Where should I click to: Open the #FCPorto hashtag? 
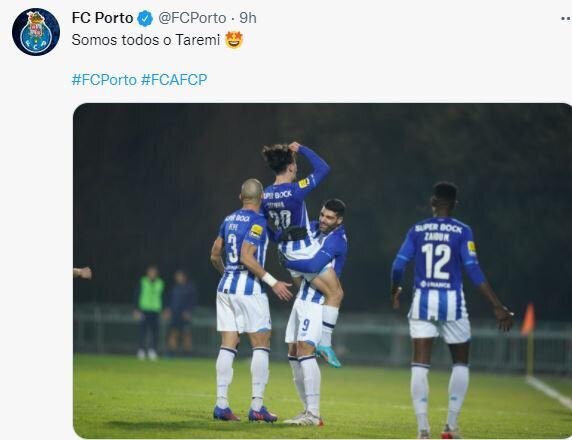(x=104, y=80)
